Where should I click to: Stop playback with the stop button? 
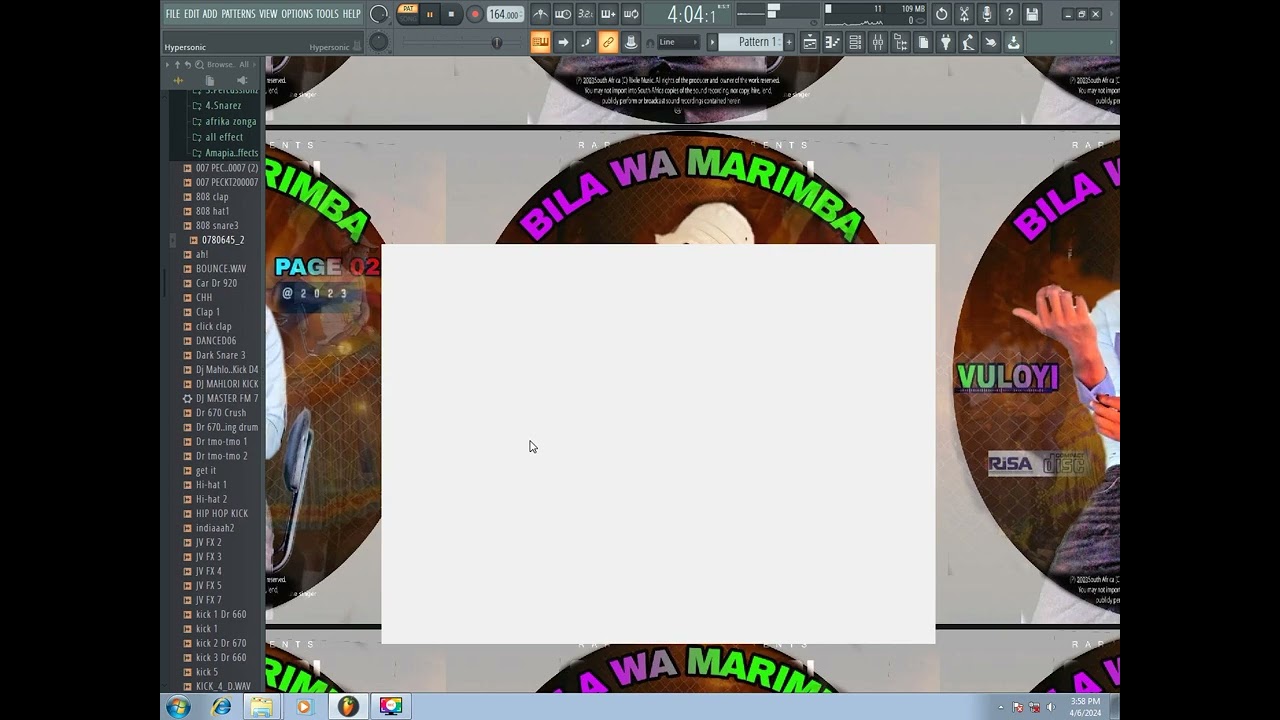click(451, 14)
